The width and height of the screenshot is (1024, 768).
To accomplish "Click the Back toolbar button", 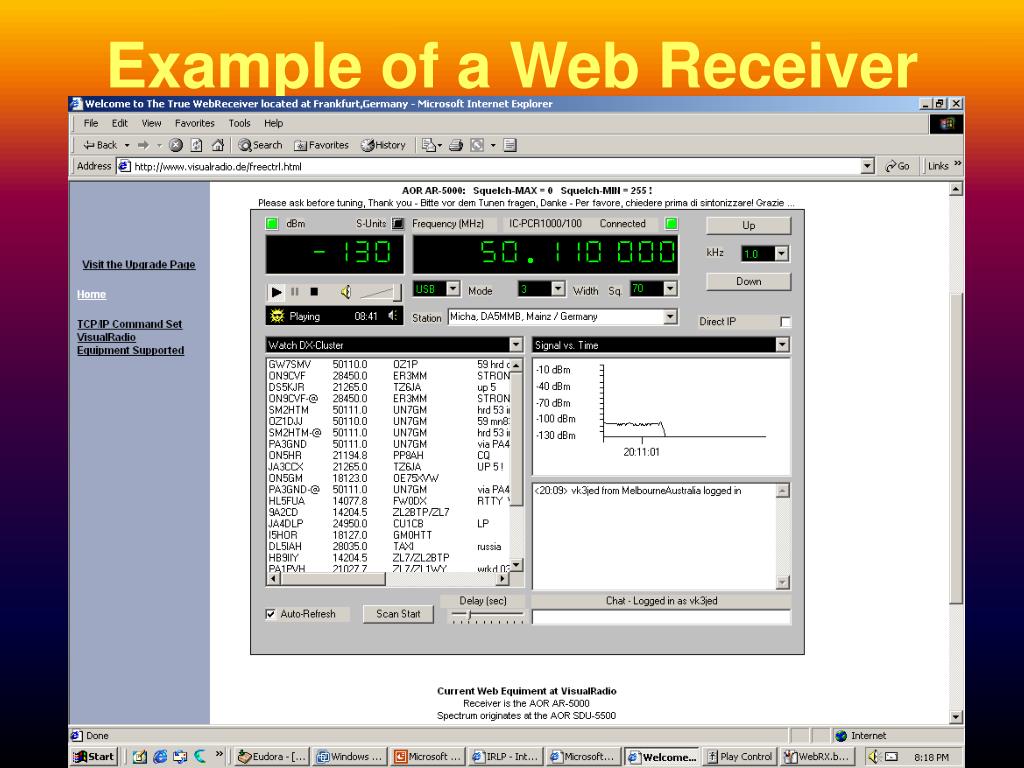I will pos(100,145).
